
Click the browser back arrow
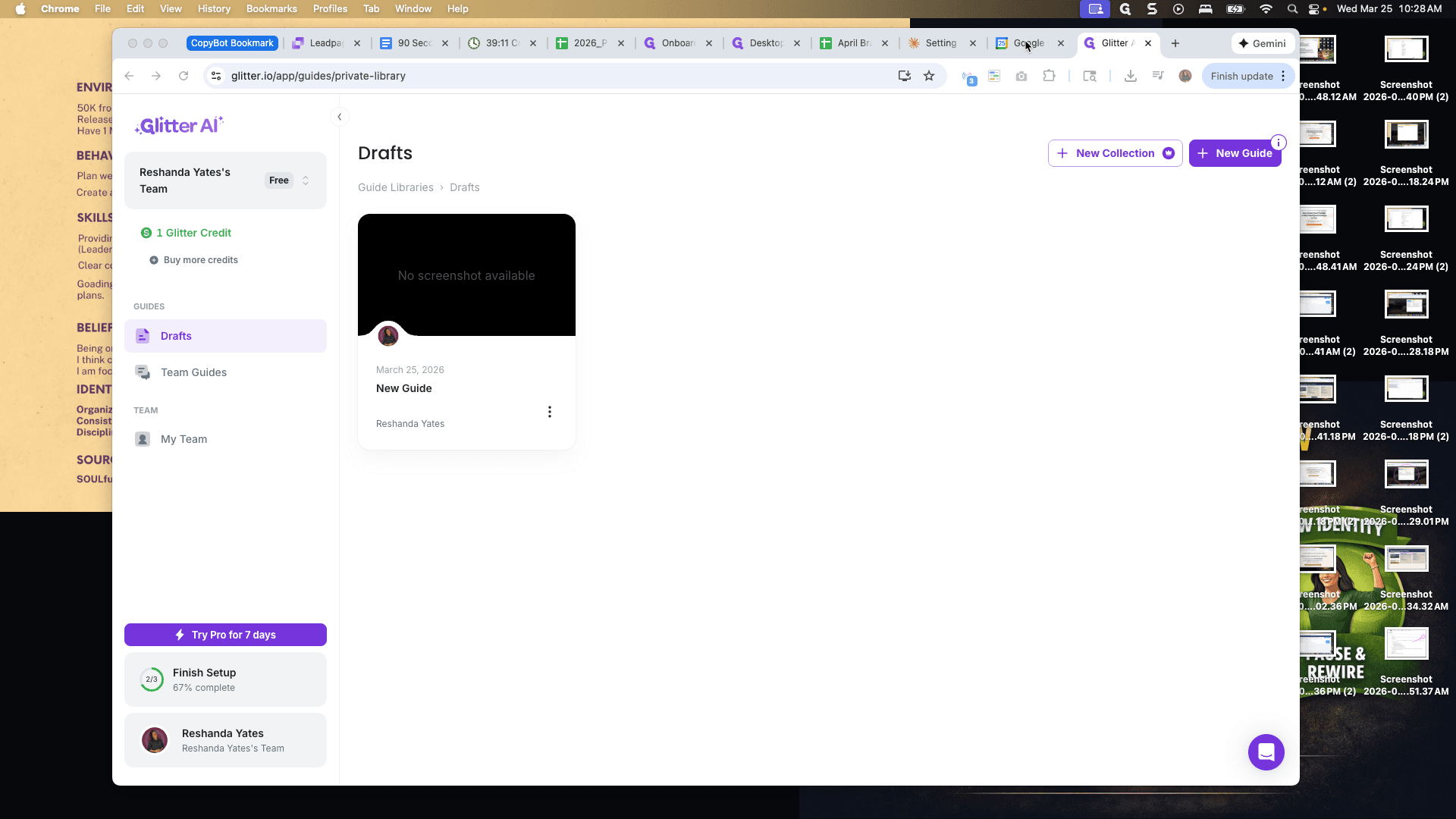click(x=129, y=76)
